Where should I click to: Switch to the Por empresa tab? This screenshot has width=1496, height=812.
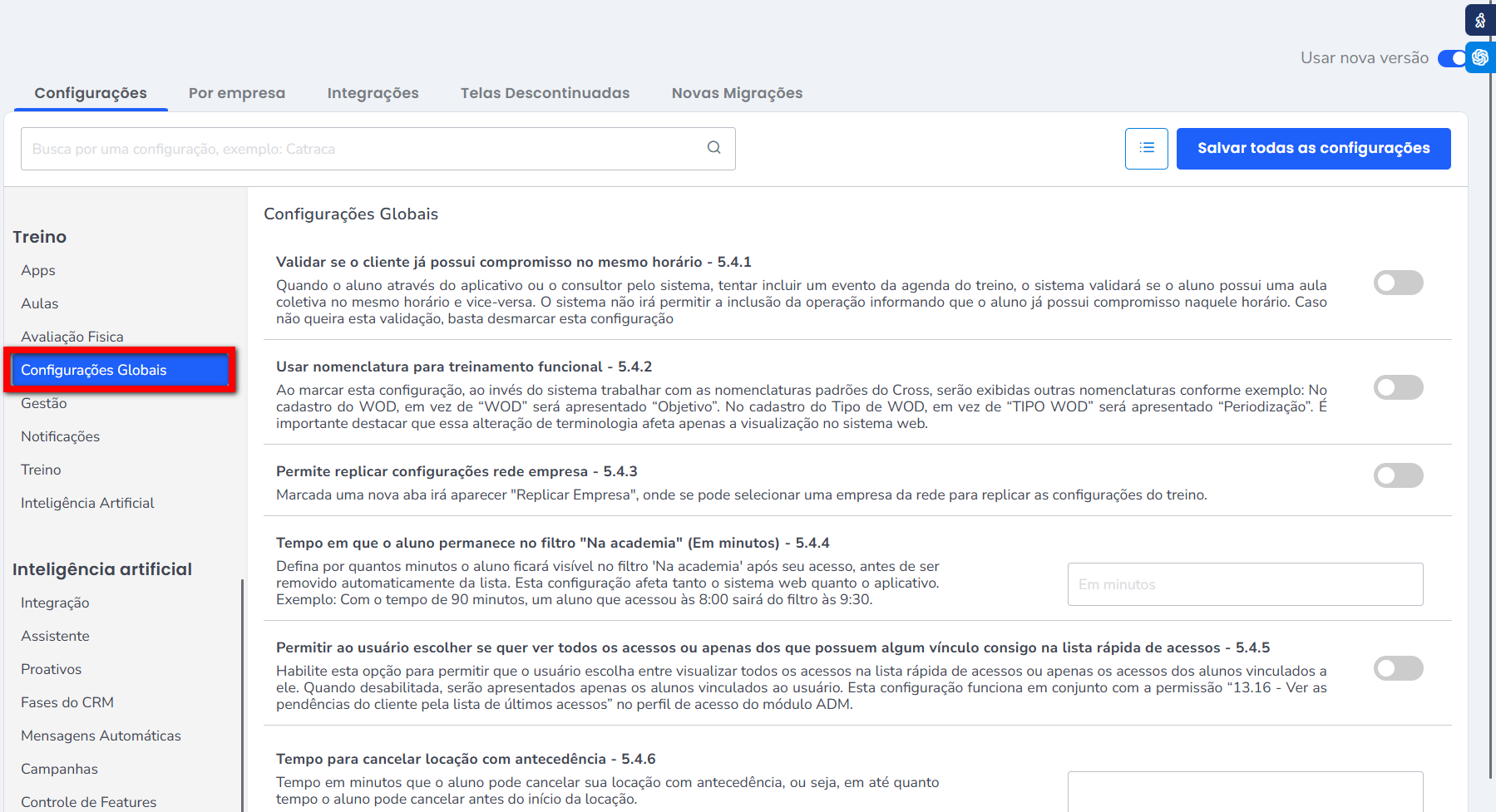[236, 93]
